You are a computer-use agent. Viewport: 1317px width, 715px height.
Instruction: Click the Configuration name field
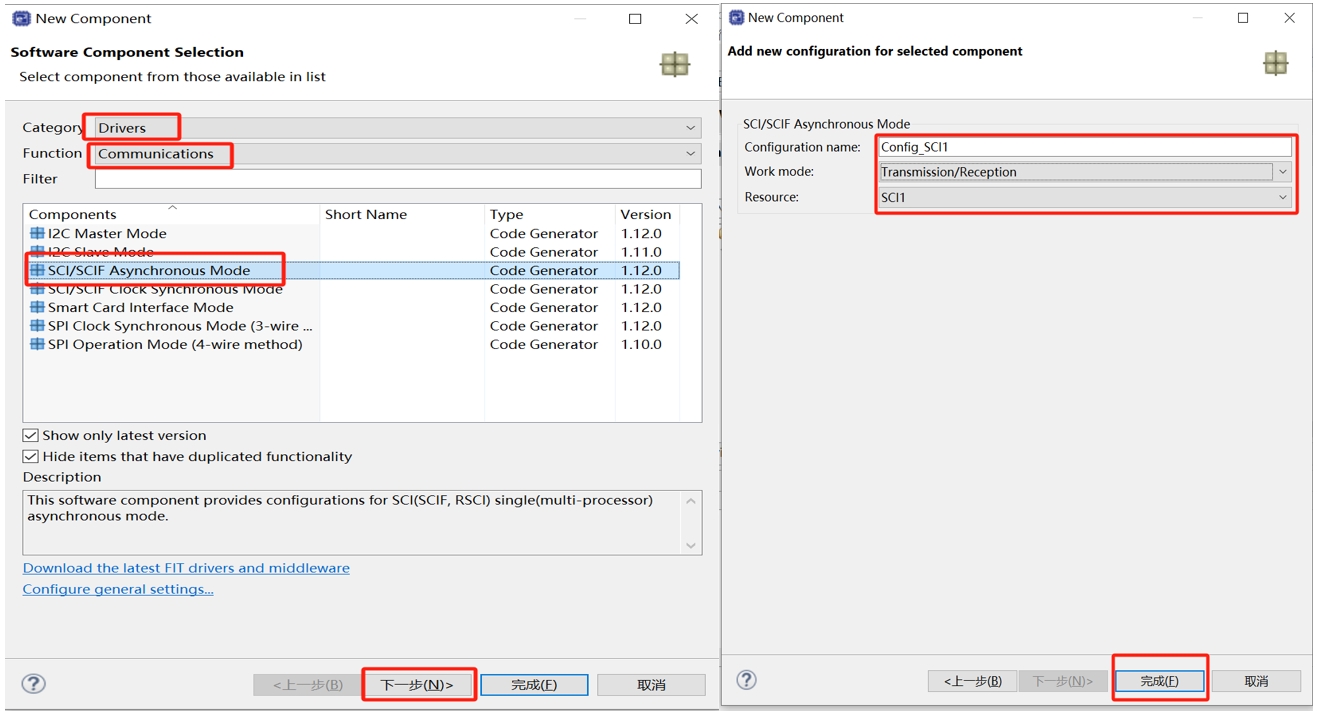(x=1085, y=147)
